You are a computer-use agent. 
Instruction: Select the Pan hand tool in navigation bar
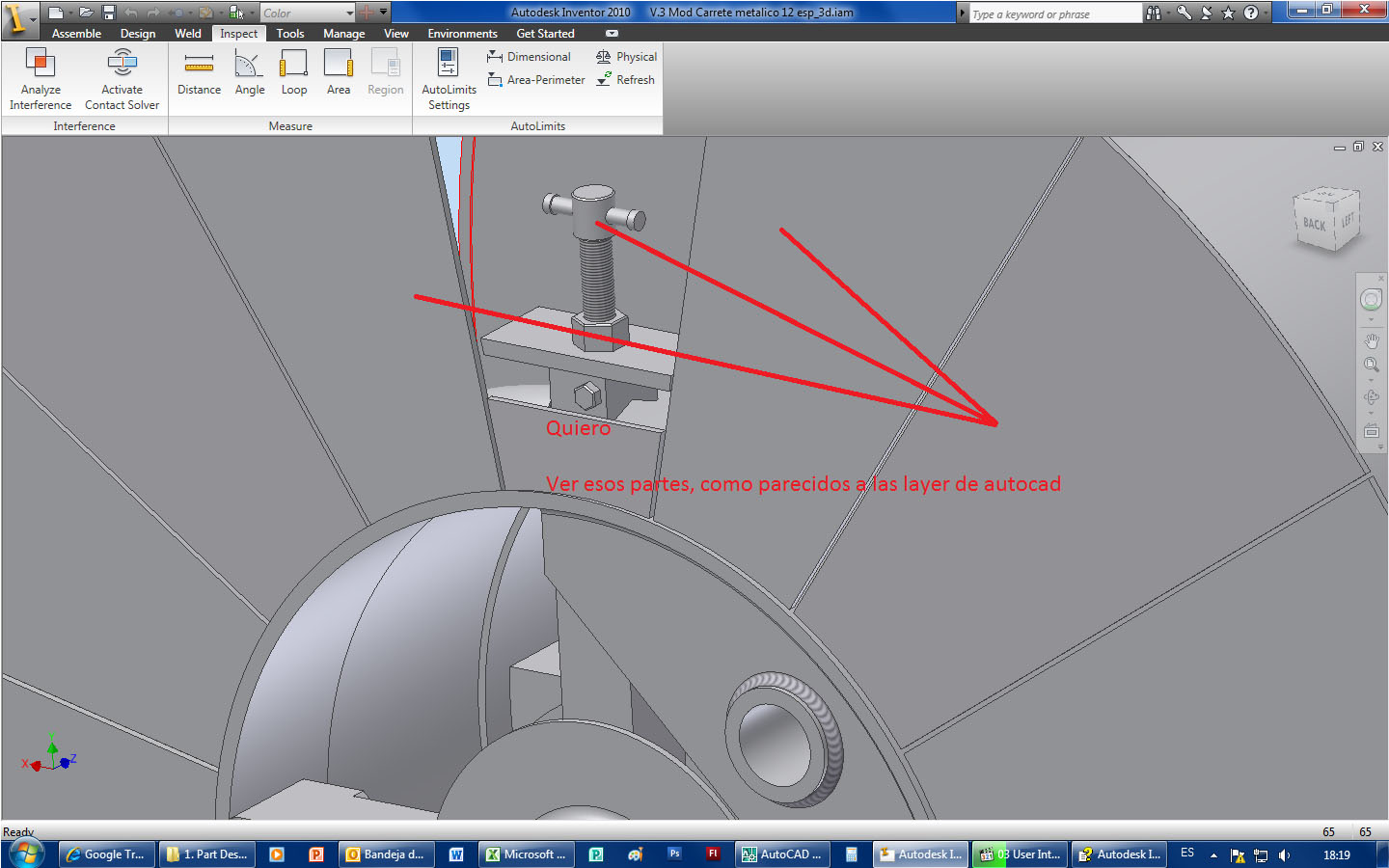pyautogui.click(x=1371, y=340)
